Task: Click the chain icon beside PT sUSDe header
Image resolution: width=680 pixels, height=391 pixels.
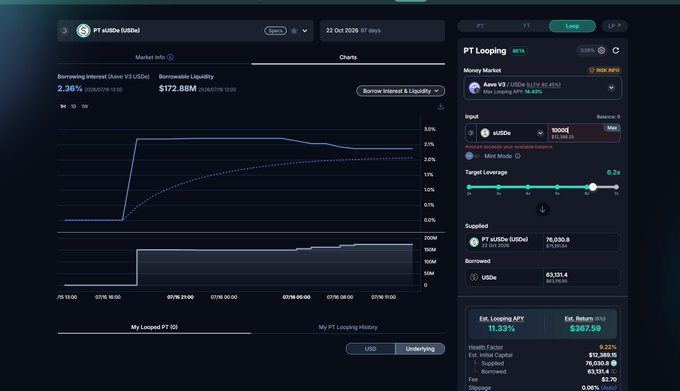Action: (64, 31)
